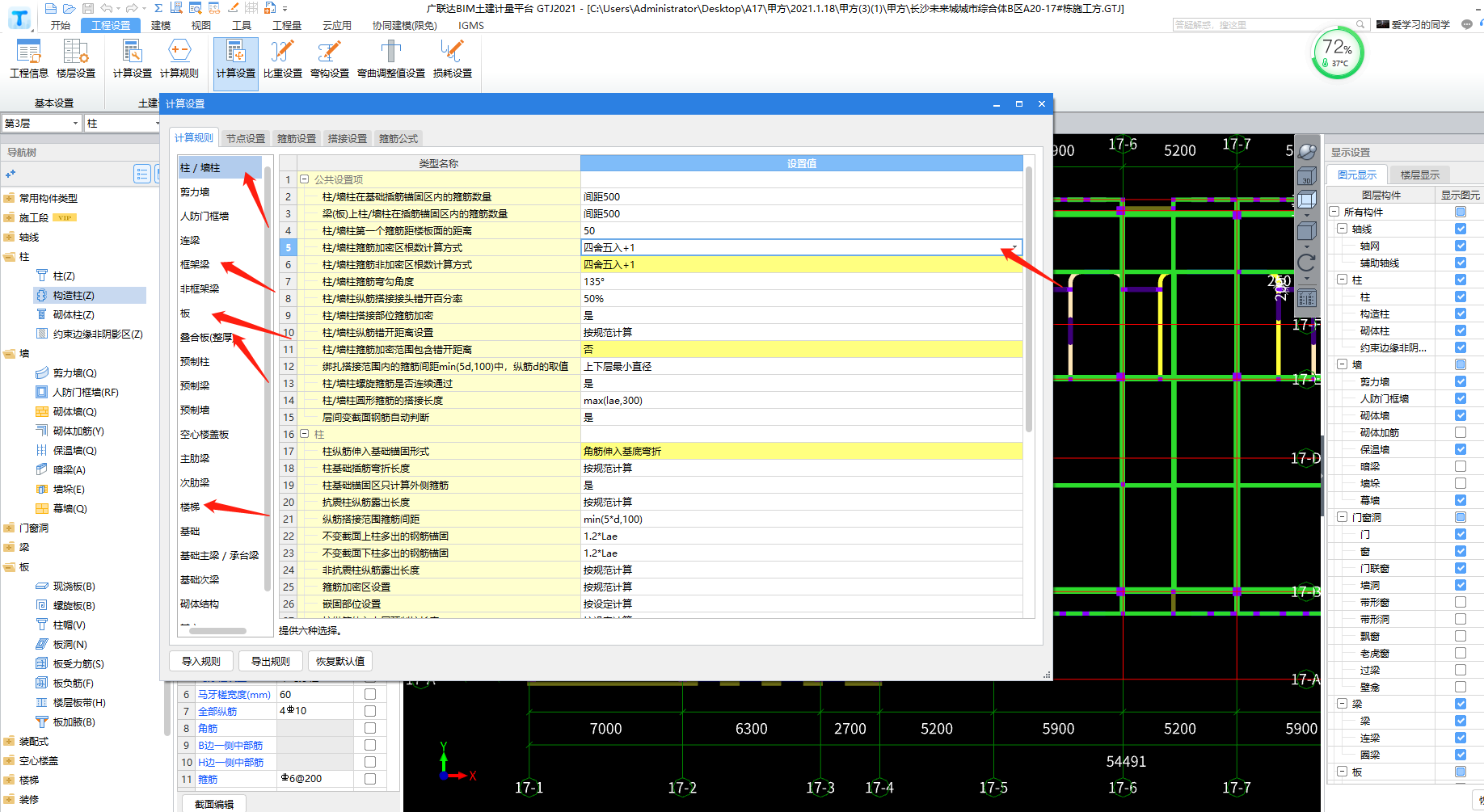Screen dimensions: 1484x812
Task: Click the list view icon in navigation tree
Action: [142, 174]
